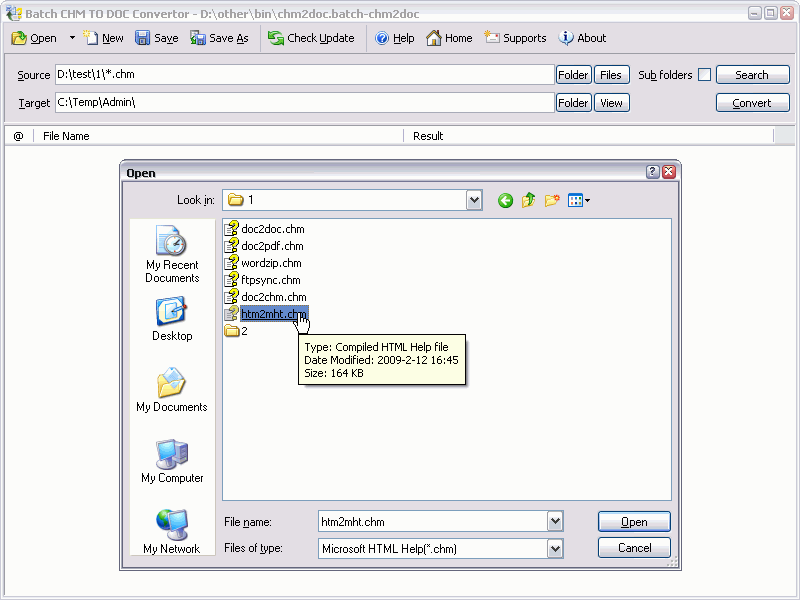Click the Create New Folder icon
This screenshot has width=800, height=600.
pos(552,200)
